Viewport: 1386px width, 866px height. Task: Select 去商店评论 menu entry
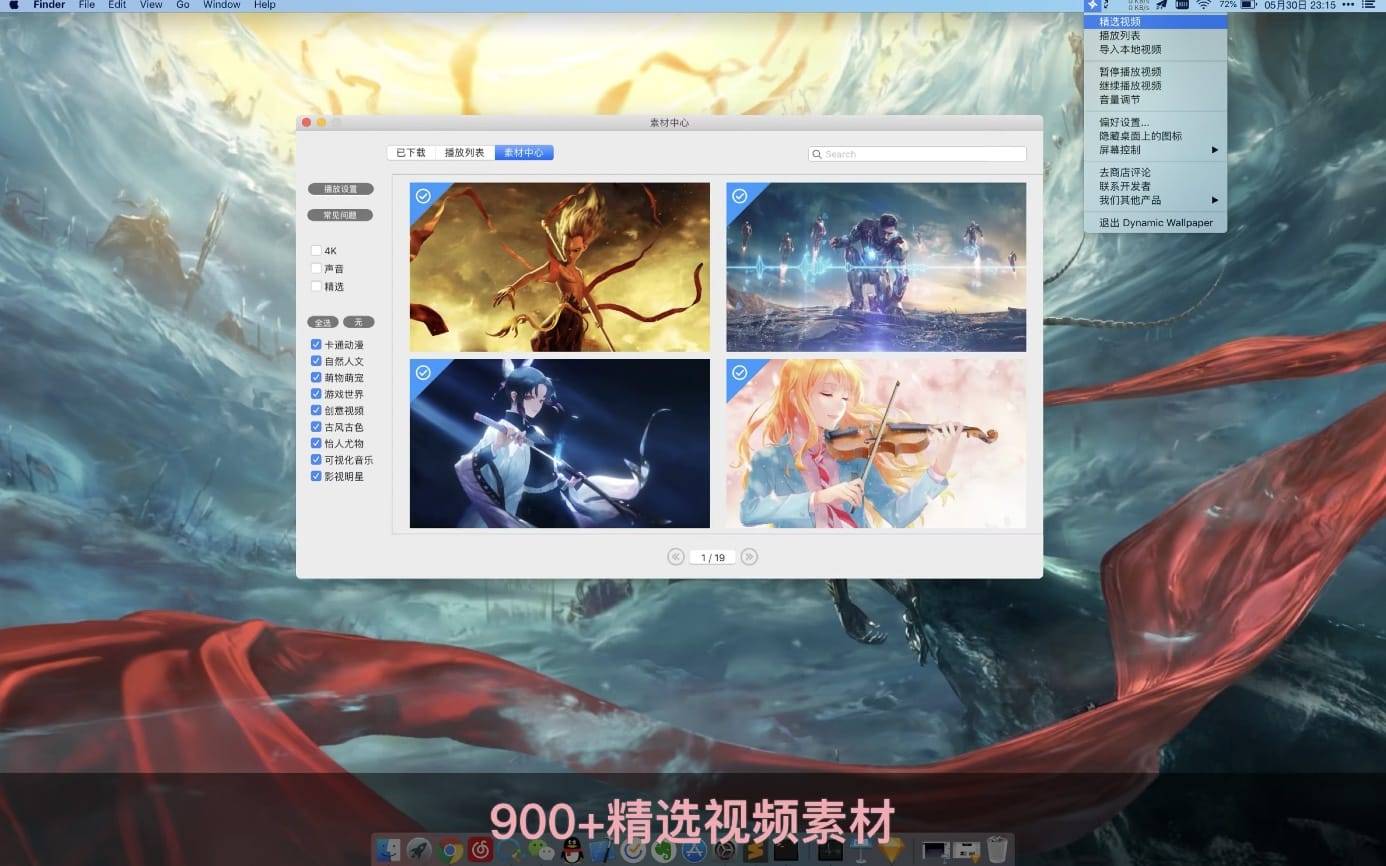tap(1155, 172)
